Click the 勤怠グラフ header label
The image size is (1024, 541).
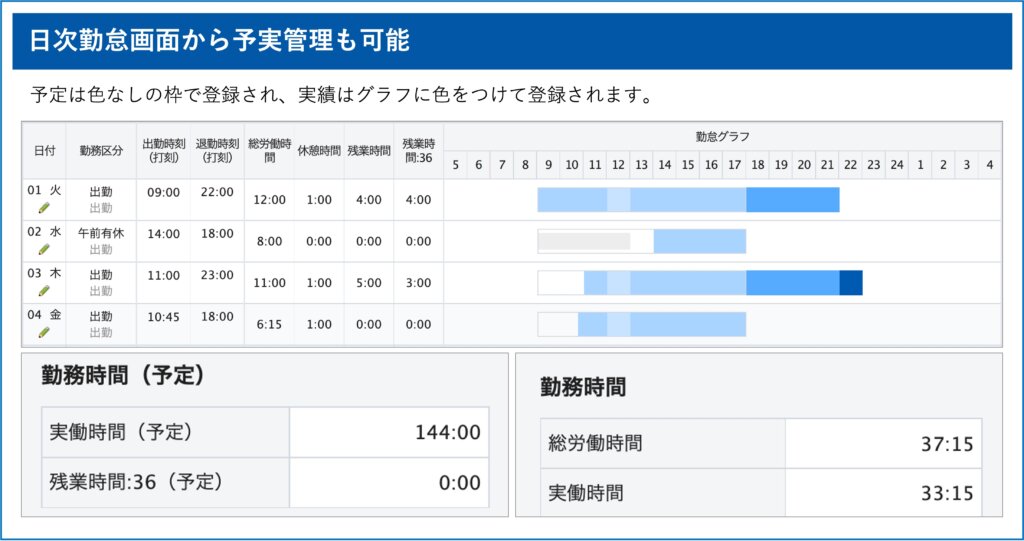tap(722, 136)
